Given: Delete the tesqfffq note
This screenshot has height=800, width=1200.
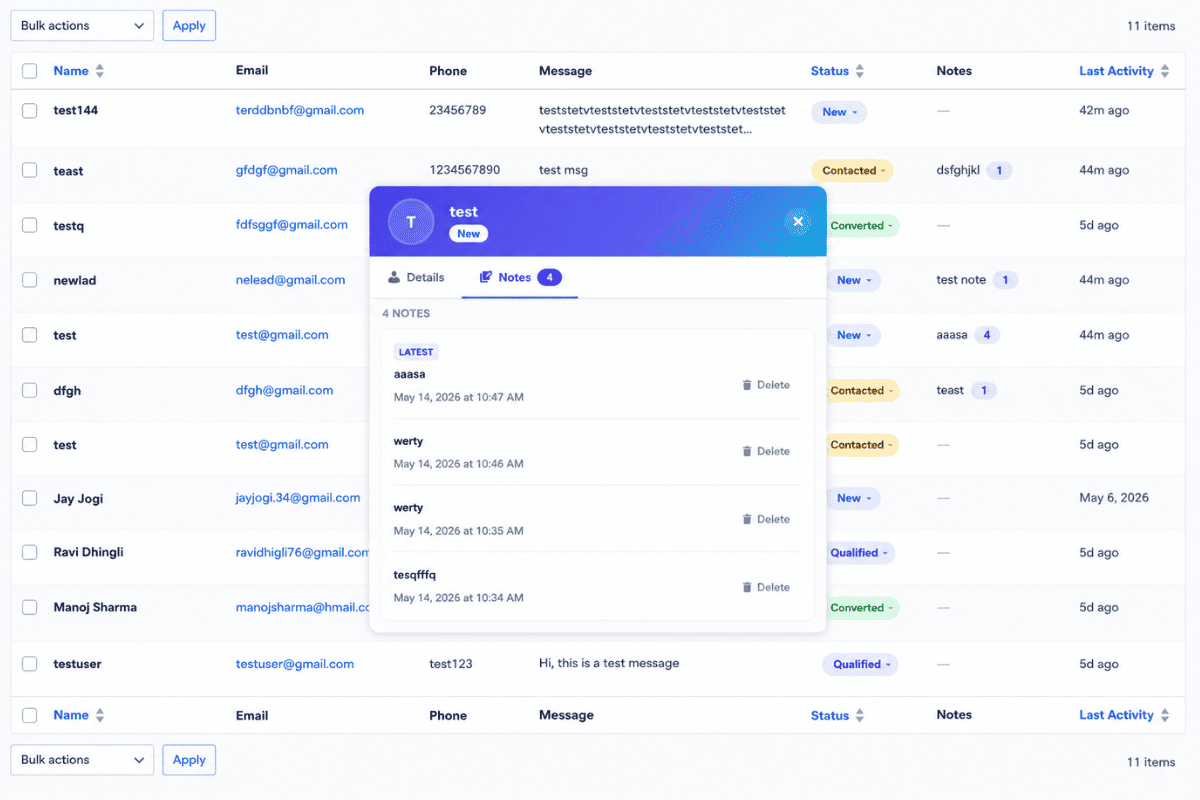Looking at the screenshot, I should tap(766, 587).
